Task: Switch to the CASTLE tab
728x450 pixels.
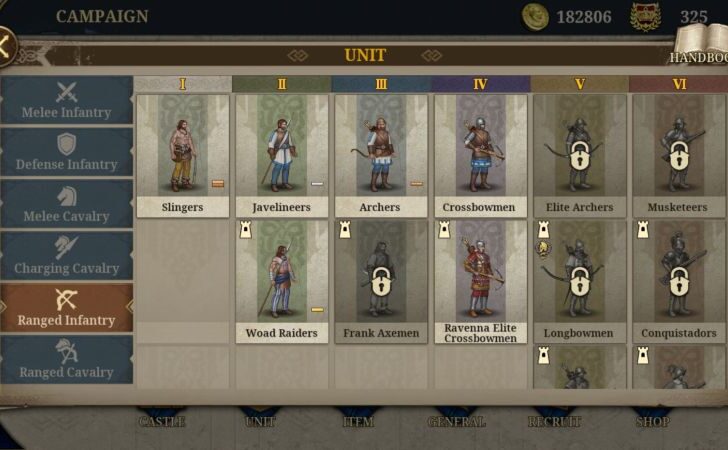Action: click(x=162, y=422)
